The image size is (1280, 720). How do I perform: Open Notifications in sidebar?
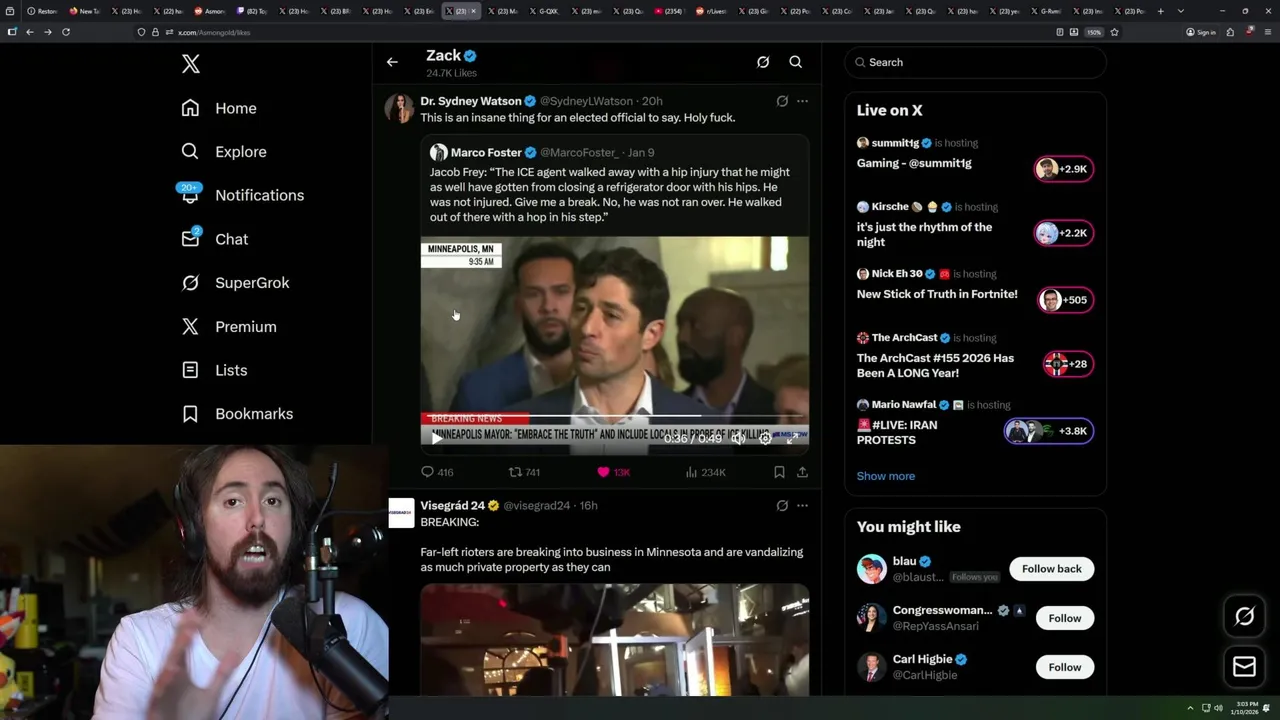[x=242, y=195]
